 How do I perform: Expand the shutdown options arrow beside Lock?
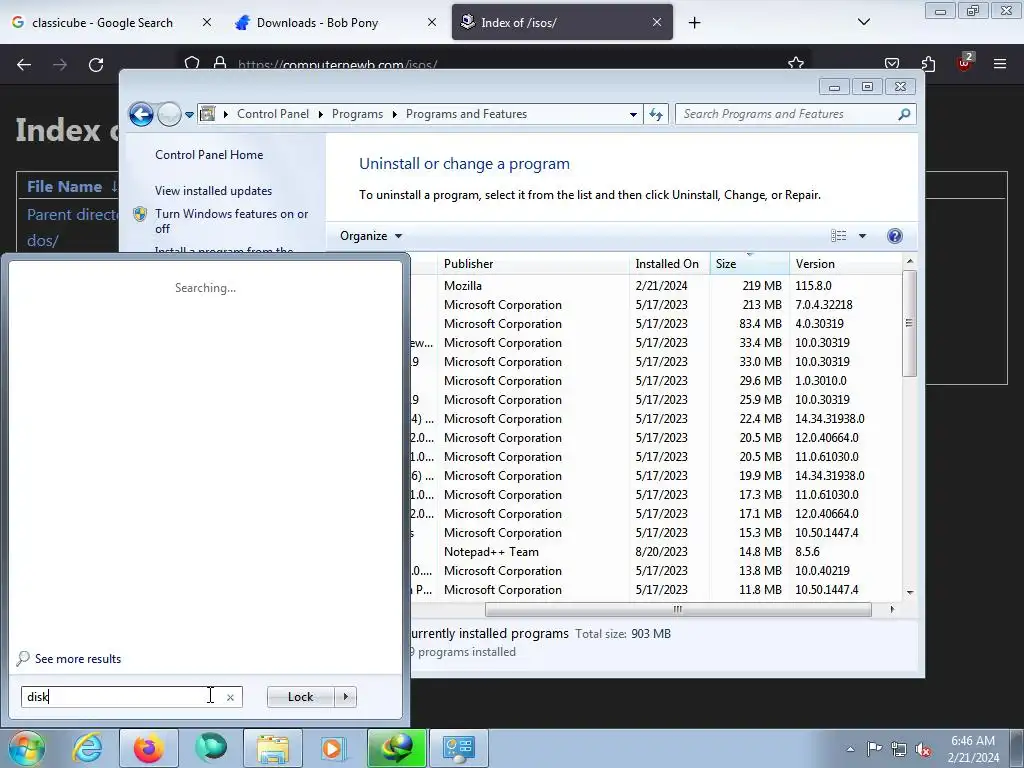click(345, 697)
